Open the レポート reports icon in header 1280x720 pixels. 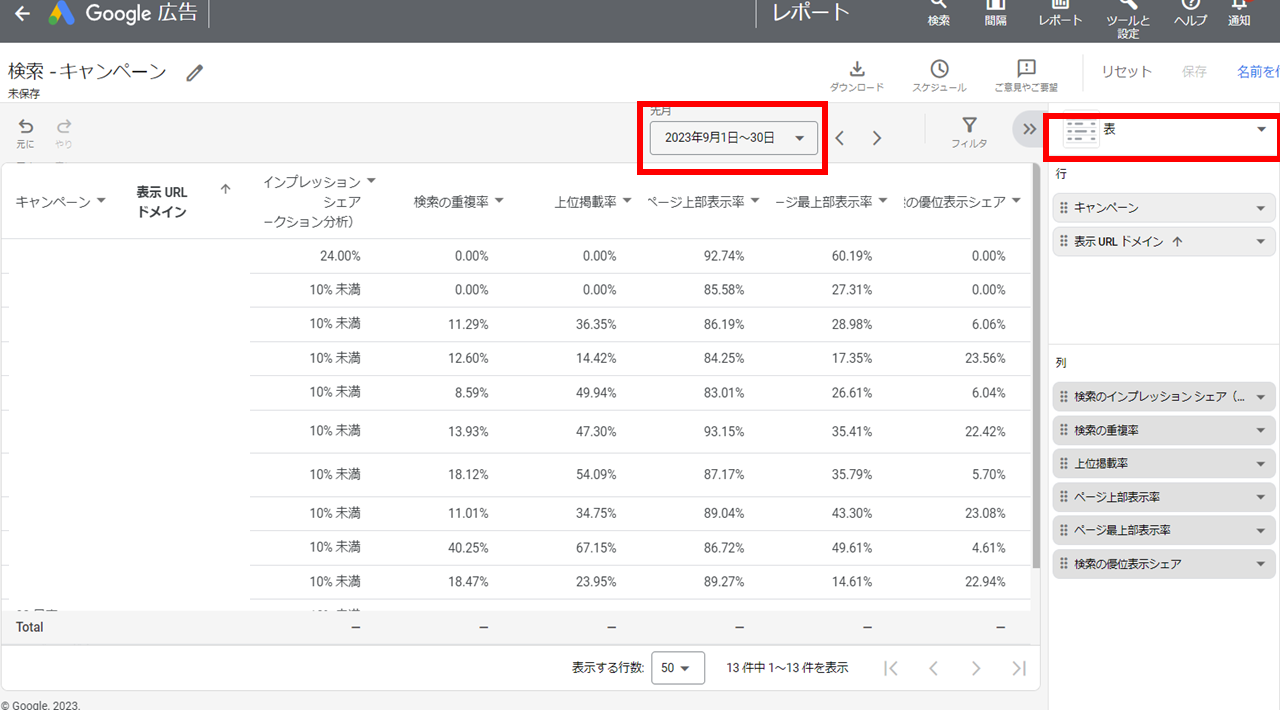point(1060,13)
